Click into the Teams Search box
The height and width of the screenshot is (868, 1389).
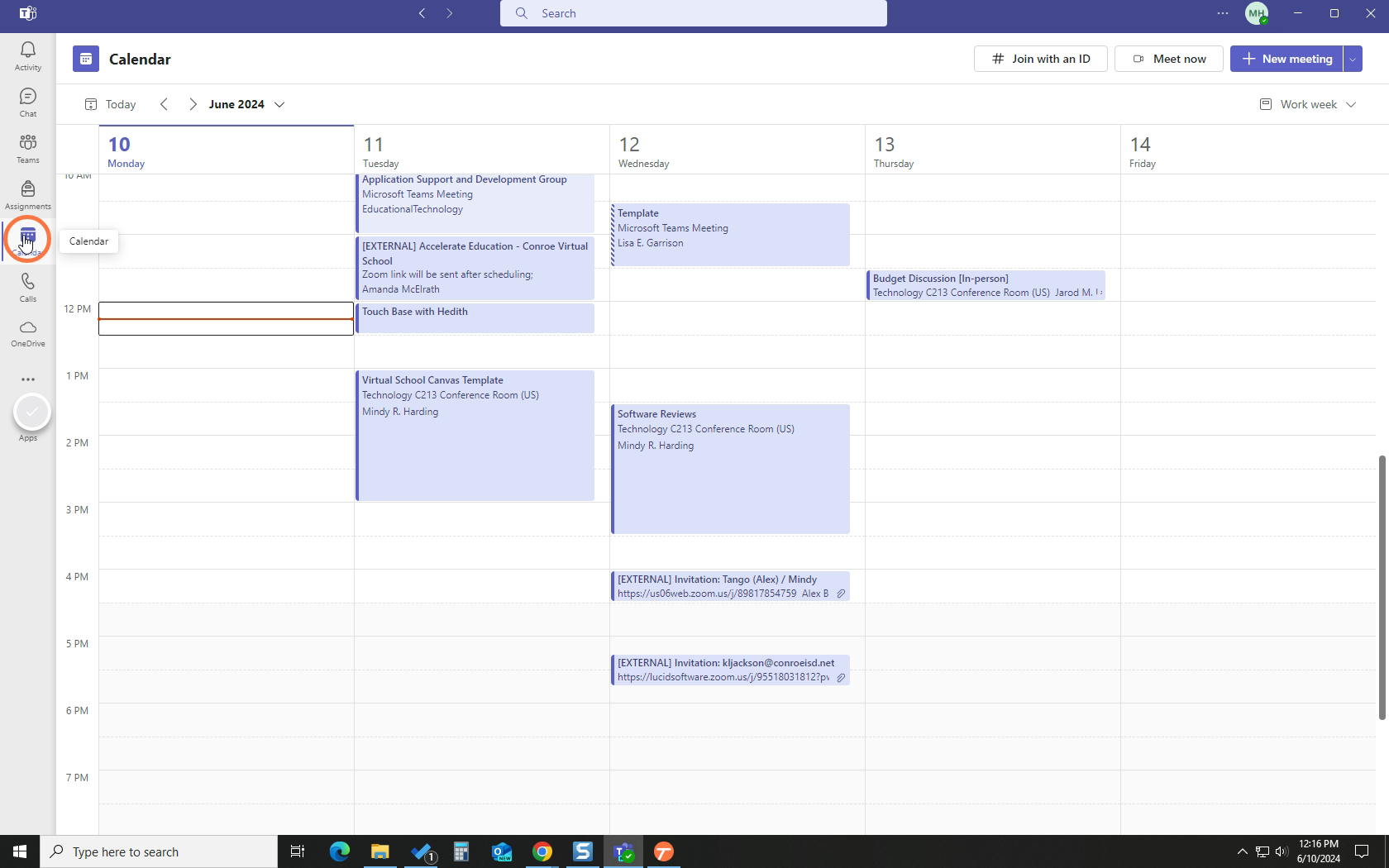(x=694, y=13)
